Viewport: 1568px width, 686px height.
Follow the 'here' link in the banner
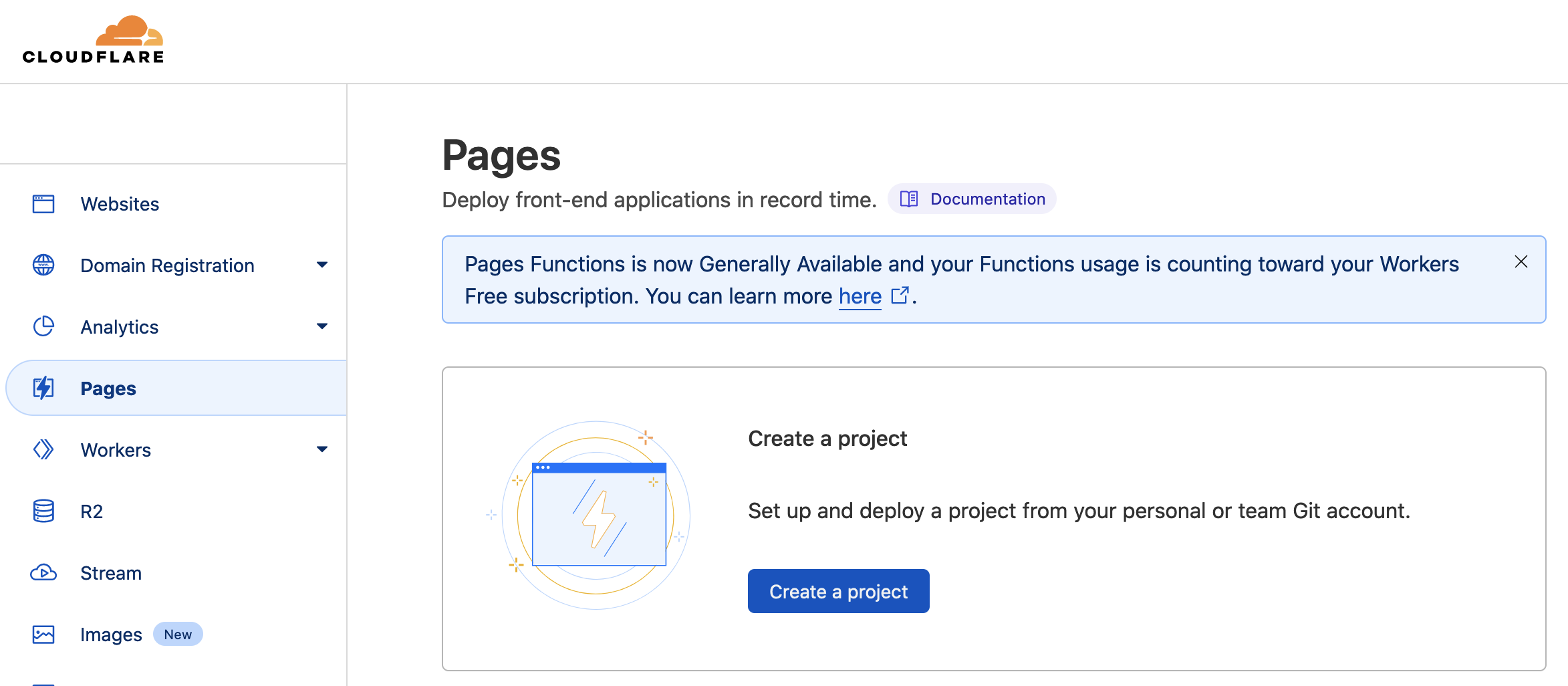click(860, 296)
